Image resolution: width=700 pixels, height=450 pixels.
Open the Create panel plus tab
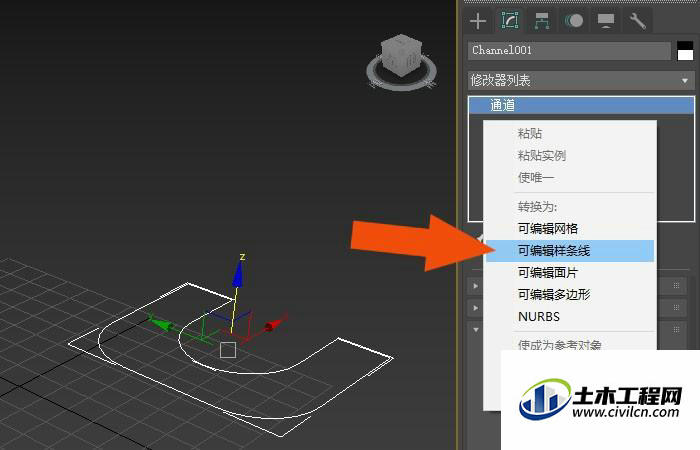pyautogui.click(x=478, y=21)
